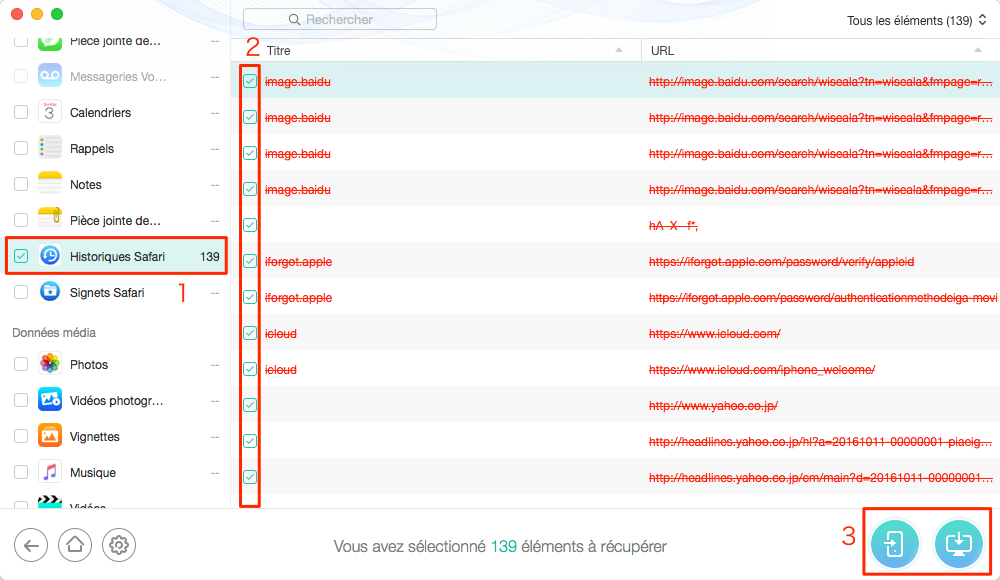Click the Données média section label
Image resolution: width=1000 pixels, height=580 pixels.
coord(54,332)
